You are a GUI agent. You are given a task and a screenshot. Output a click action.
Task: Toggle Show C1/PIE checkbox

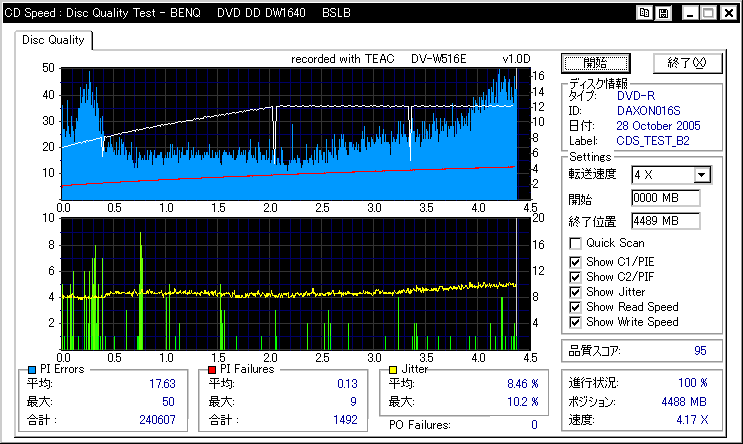tap(575, 262)
